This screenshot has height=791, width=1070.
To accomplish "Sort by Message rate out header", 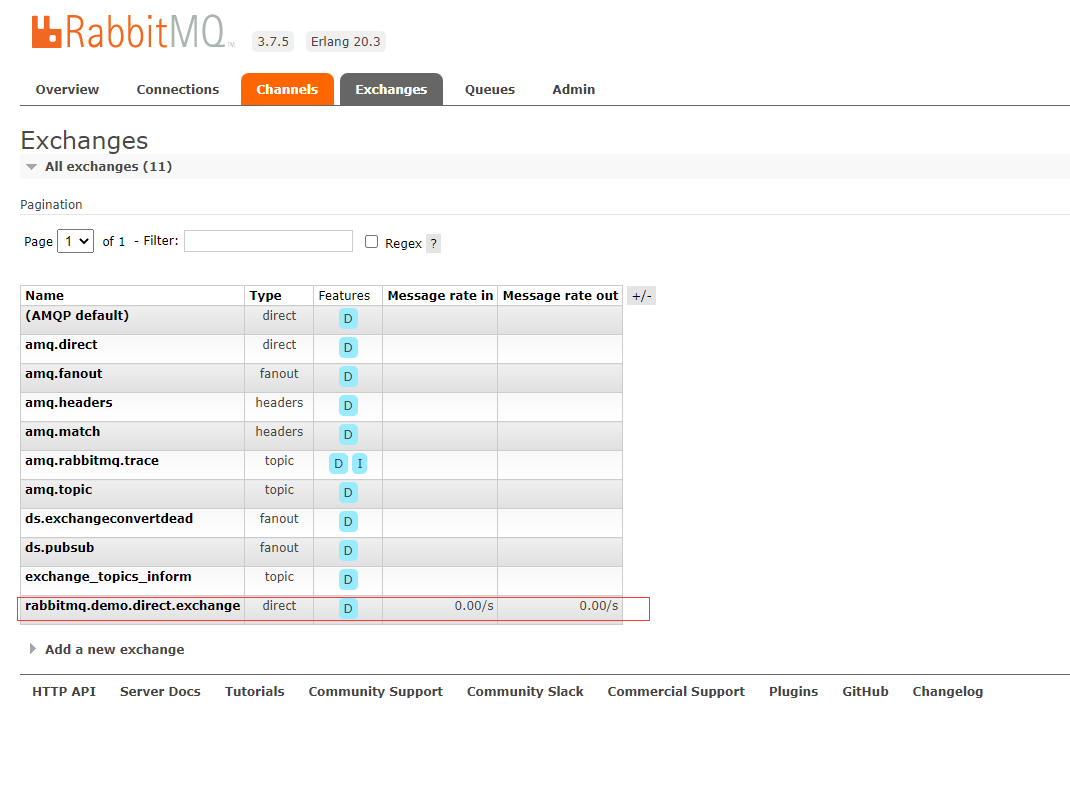I will [560, 296].
